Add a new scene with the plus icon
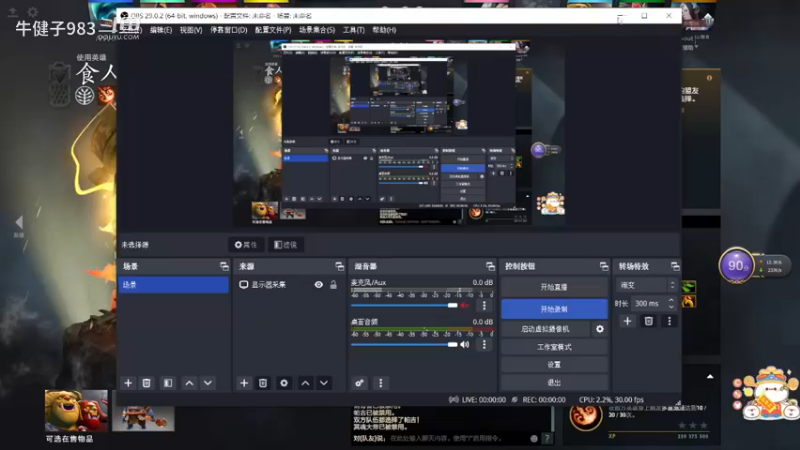 (128, 383)
